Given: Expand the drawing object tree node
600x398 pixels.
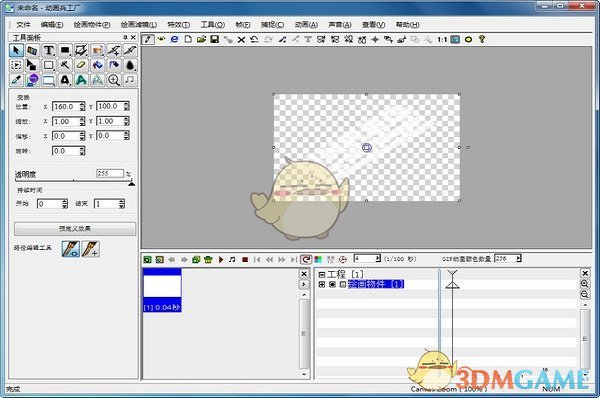Looking at the screenshot, I should point(321,284).
